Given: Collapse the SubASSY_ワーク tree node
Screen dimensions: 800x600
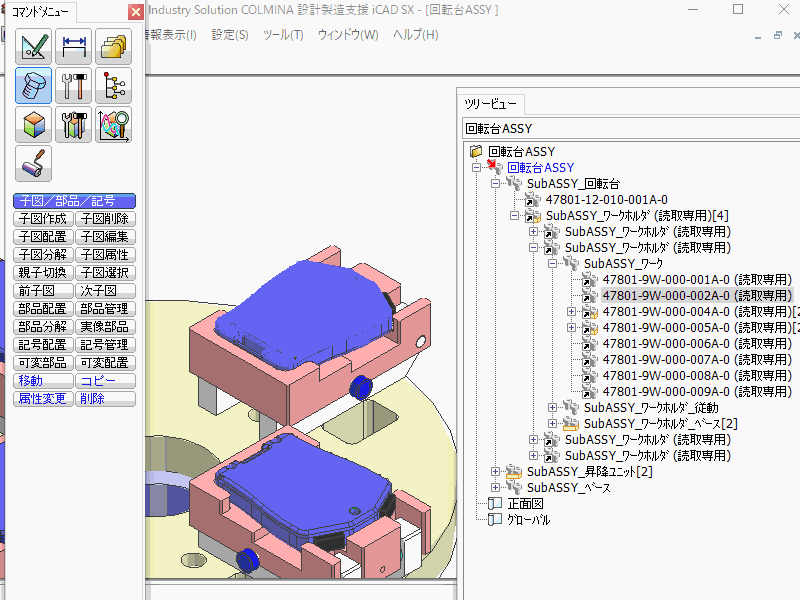Looking at the screenshot, I should click(553, 264).
